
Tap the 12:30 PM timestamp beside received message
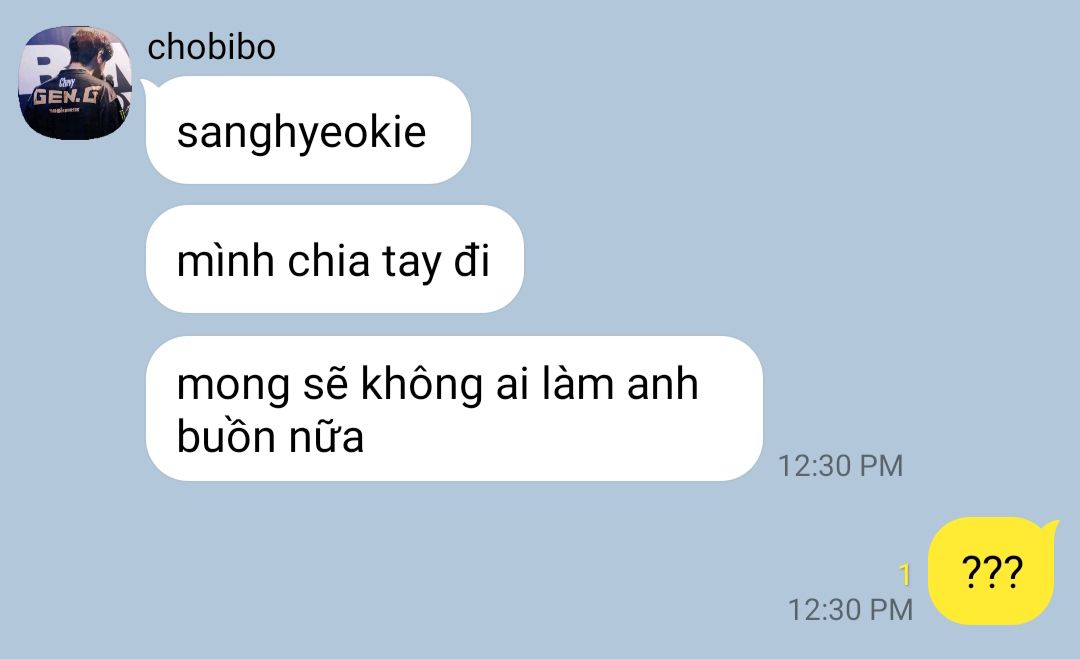point(840,466)
